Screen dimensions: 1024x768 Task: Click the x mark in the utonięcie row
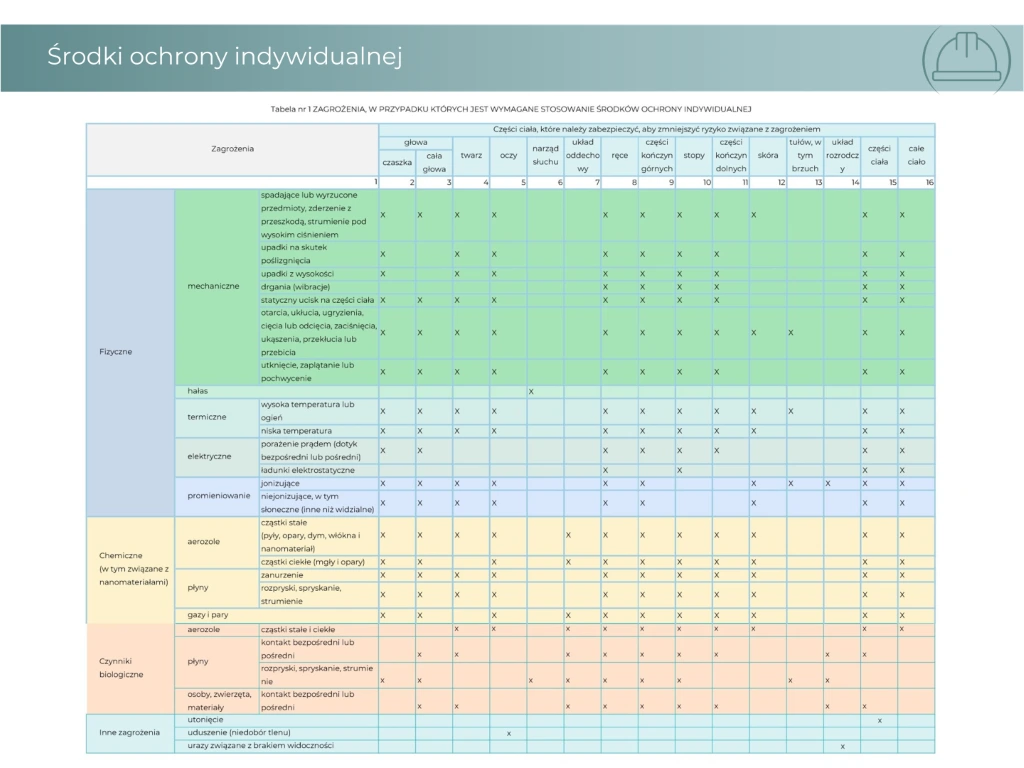point(879,720)
